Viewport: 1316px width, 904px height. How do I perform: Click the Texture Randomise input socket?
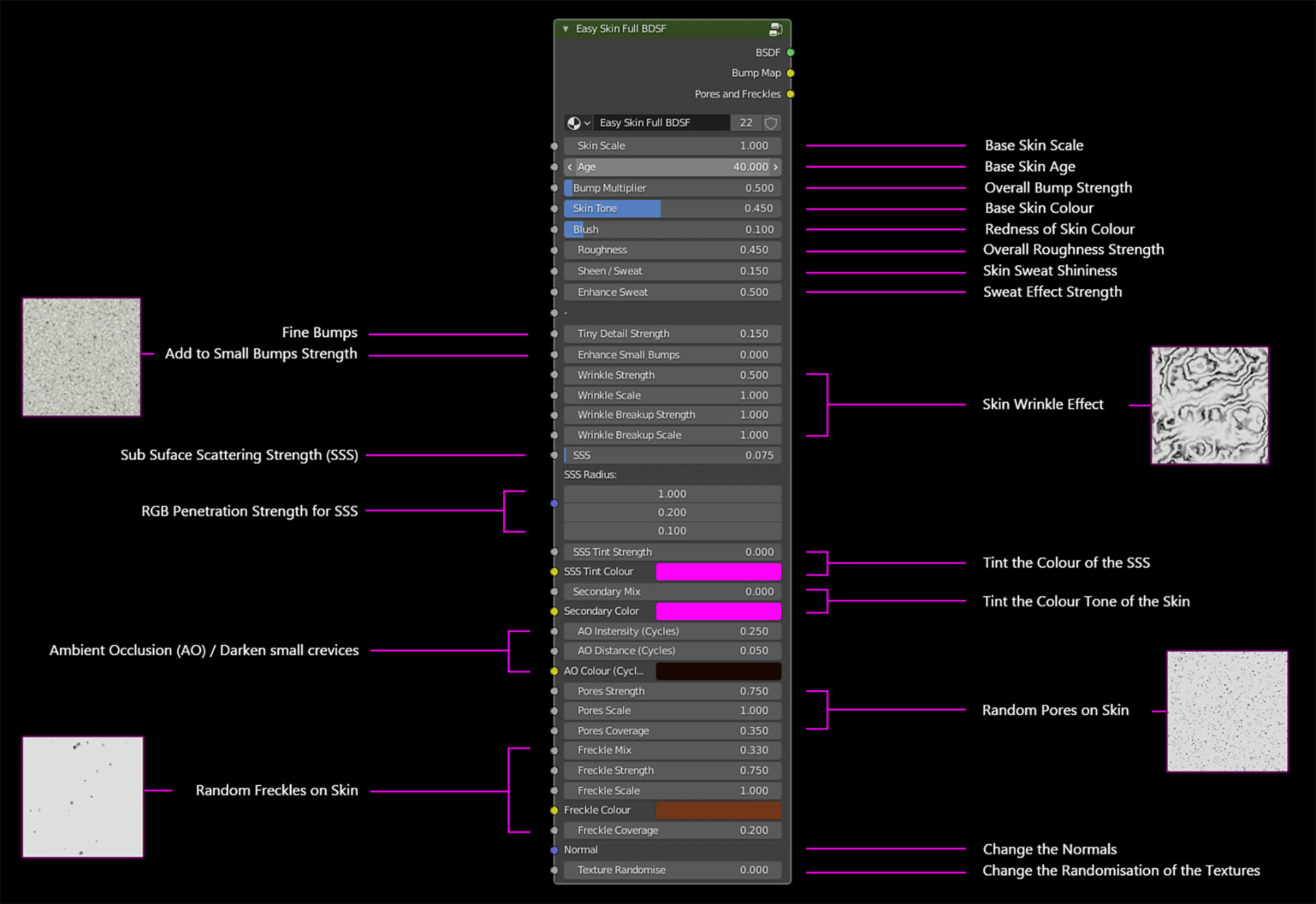tap(554, 870)
